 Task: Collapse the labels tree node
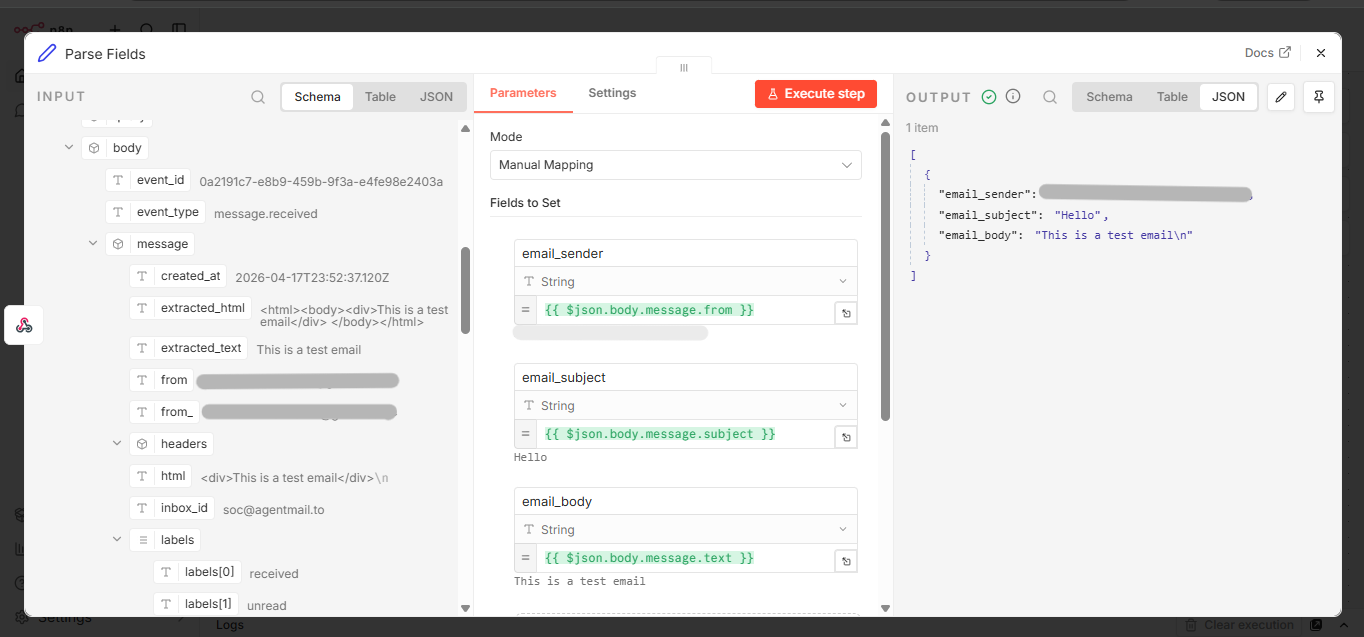pyautogui.click(x=117, y=540)
